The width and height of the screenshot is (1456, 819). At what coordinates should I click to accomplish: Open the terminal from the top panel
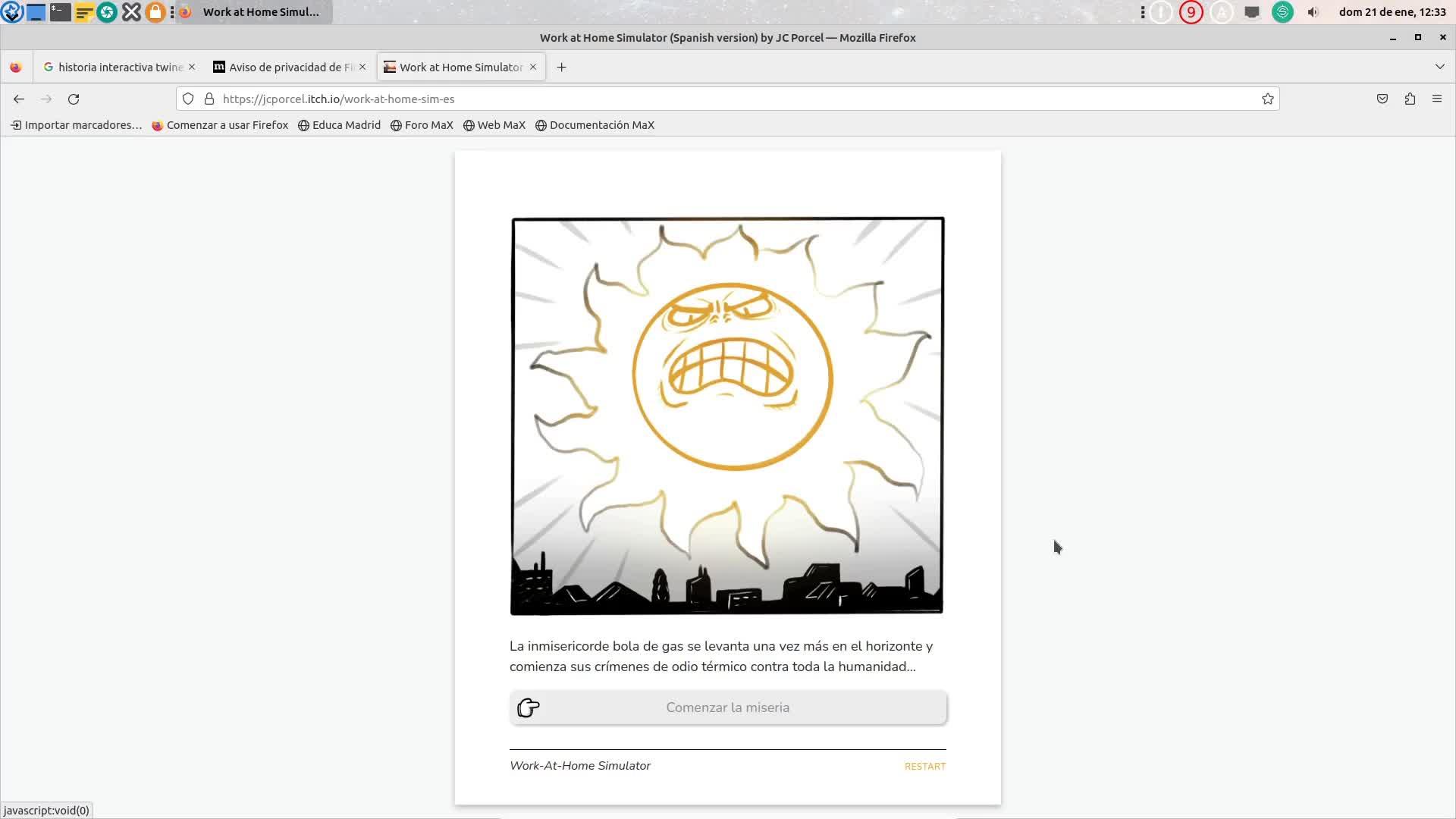pos(60,12)
